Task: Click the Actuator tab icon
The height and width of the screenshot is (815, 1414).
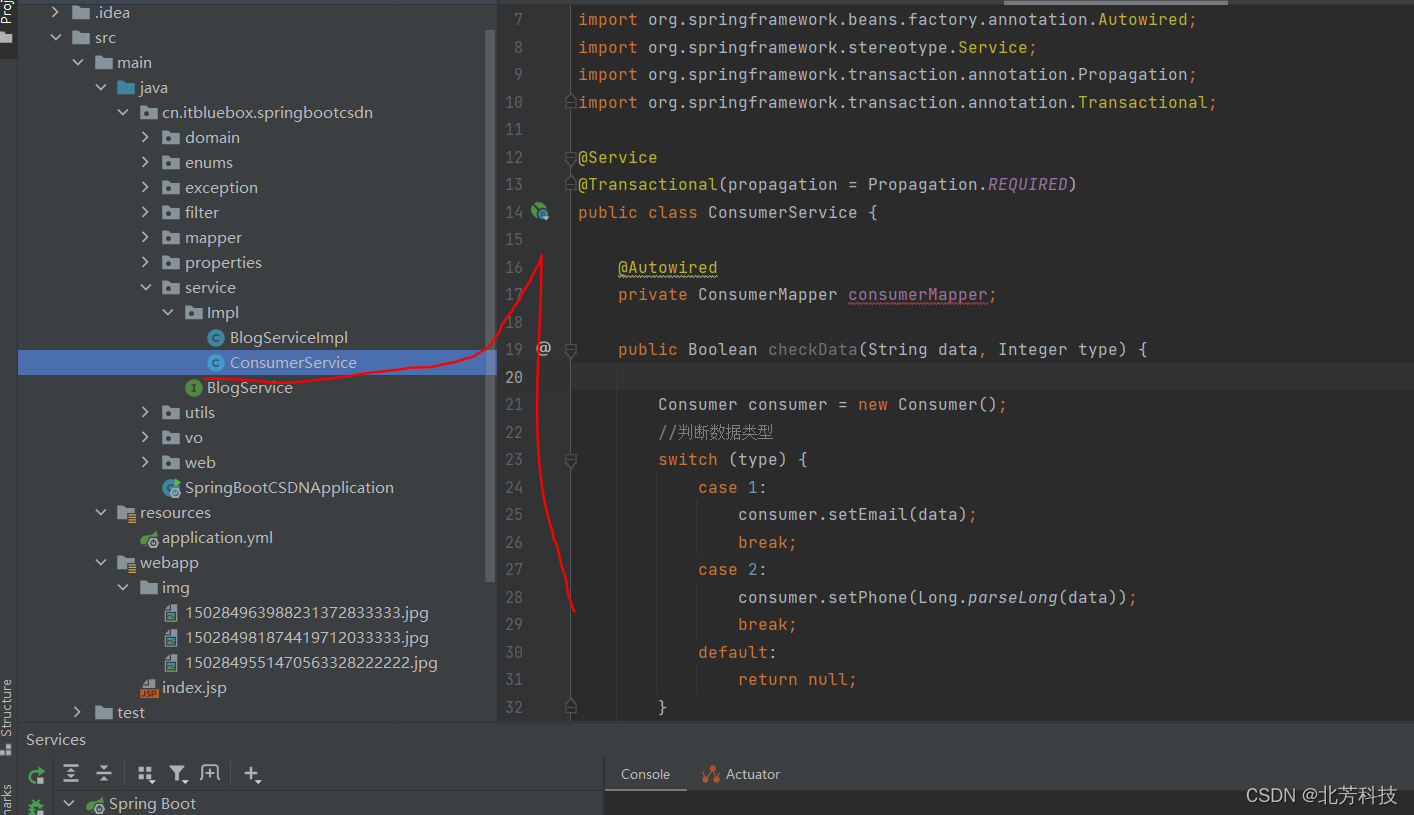Action: pyautogui.click(x=711, y=774)
